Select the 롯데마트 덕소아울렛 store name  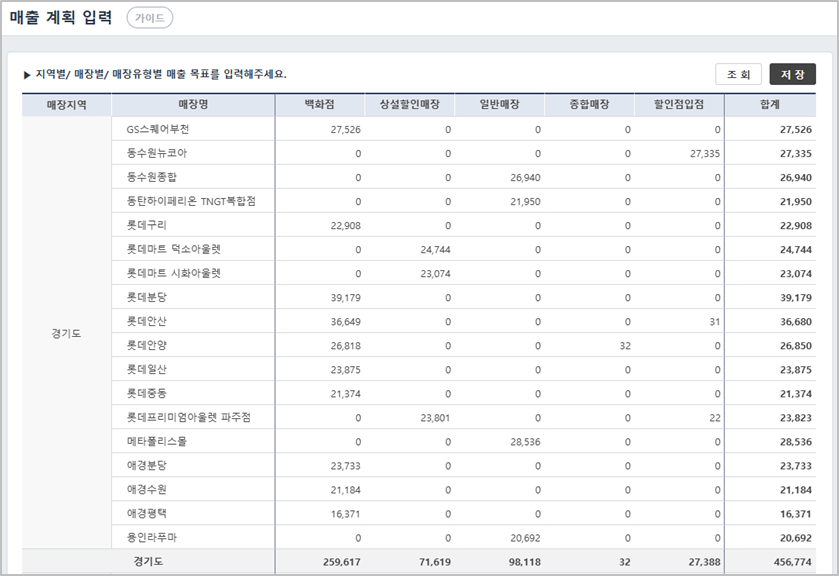[x=173, y=249]
